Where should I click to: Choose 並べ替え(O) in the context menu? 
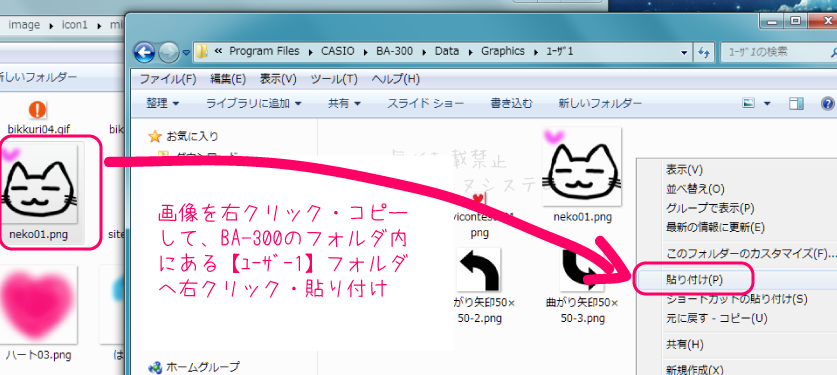point(694,189)
